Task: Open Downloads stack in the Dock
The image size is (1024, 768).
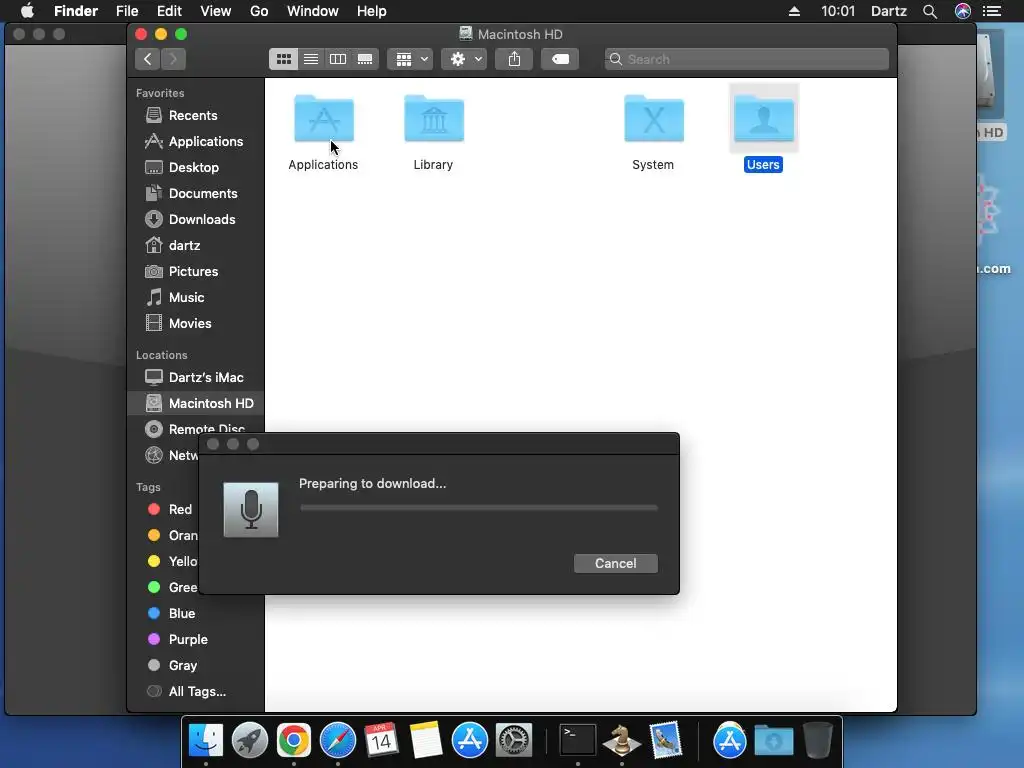Action: click(774, 740)
